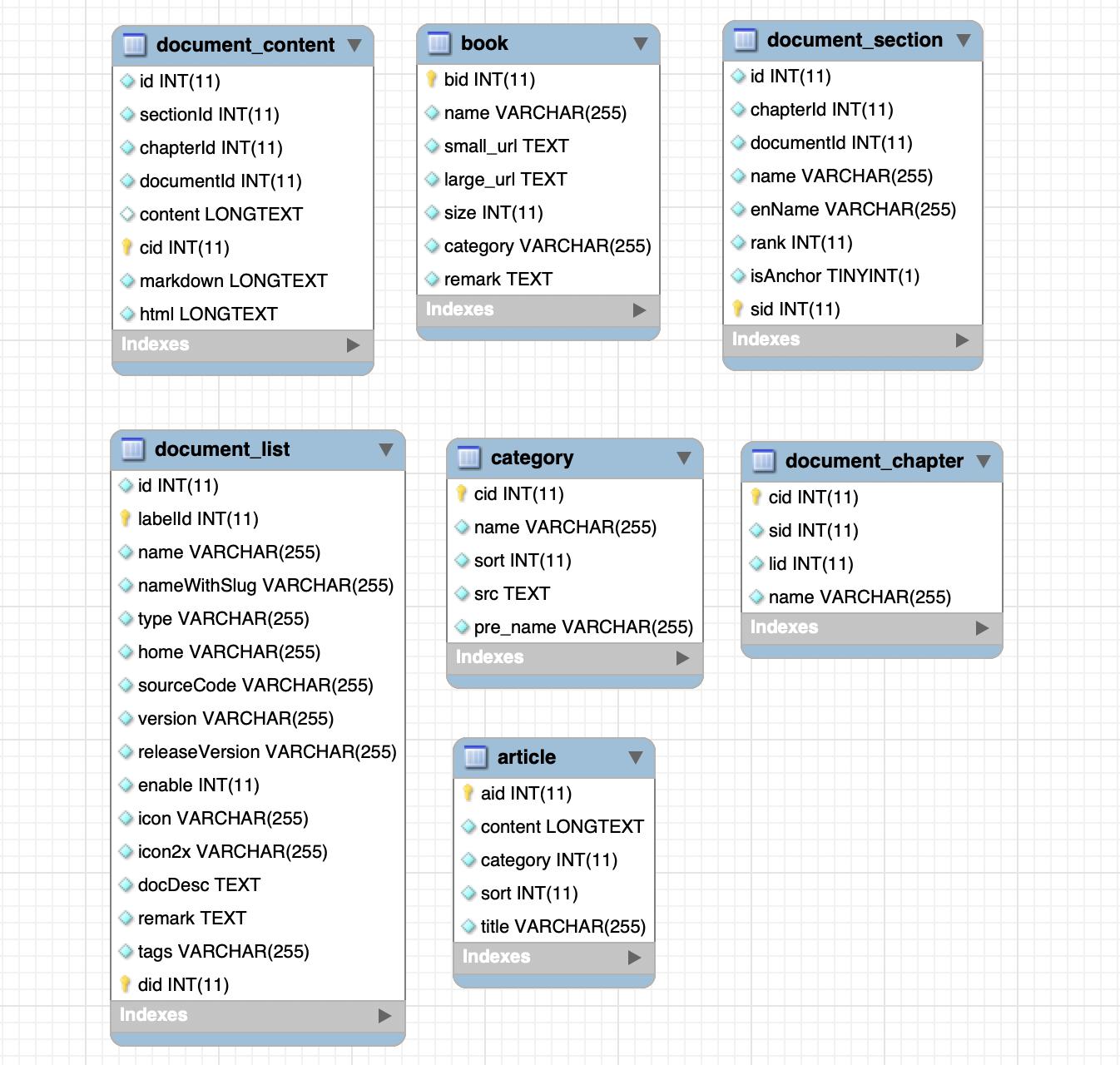The width and height of the screenshot is (1120, 1065).
Task: Click the document_section table icon
Action: [x=745, y=40]
